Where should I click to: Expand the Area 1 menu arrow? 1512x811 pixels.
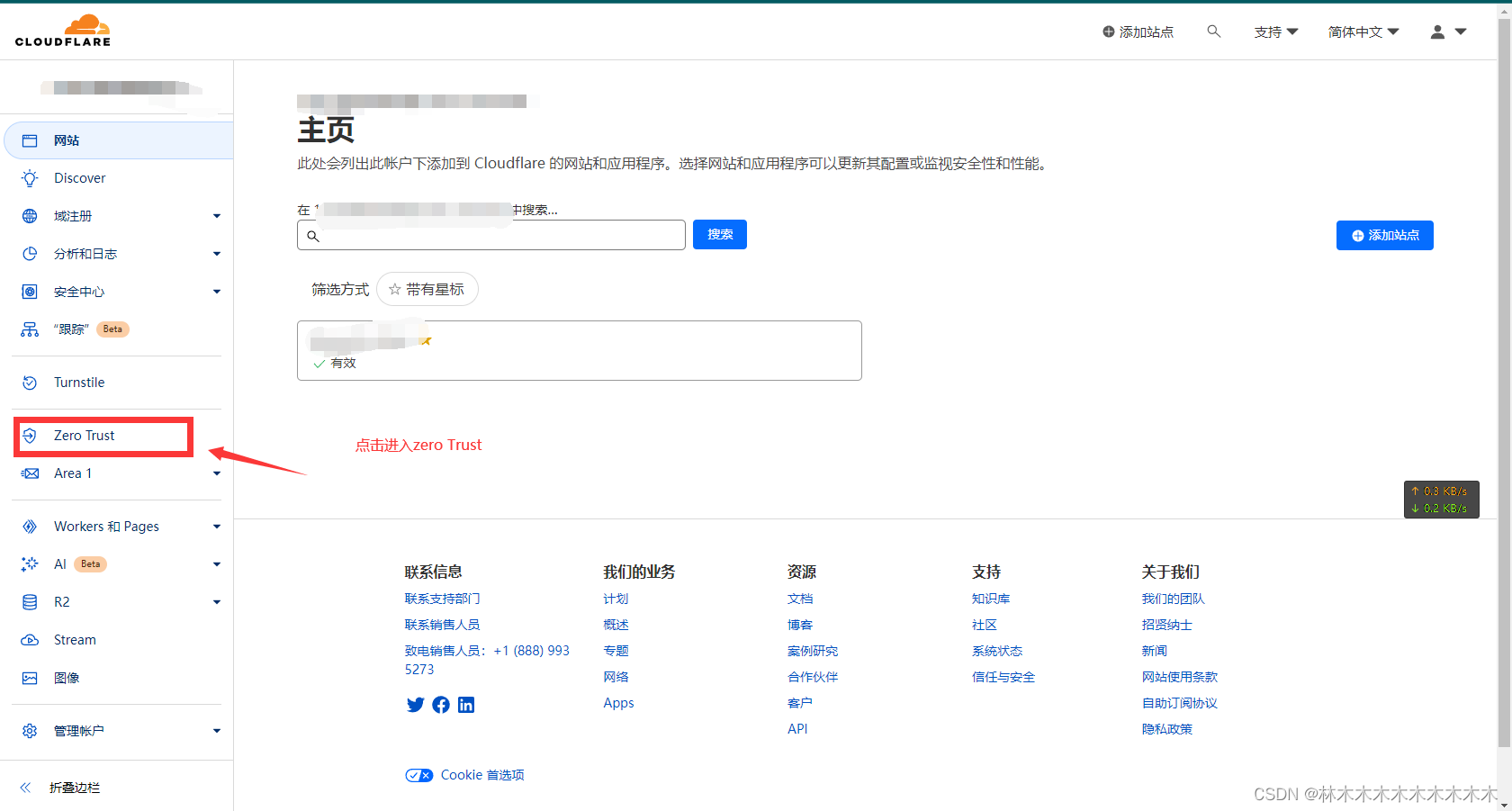click(217, 473)
